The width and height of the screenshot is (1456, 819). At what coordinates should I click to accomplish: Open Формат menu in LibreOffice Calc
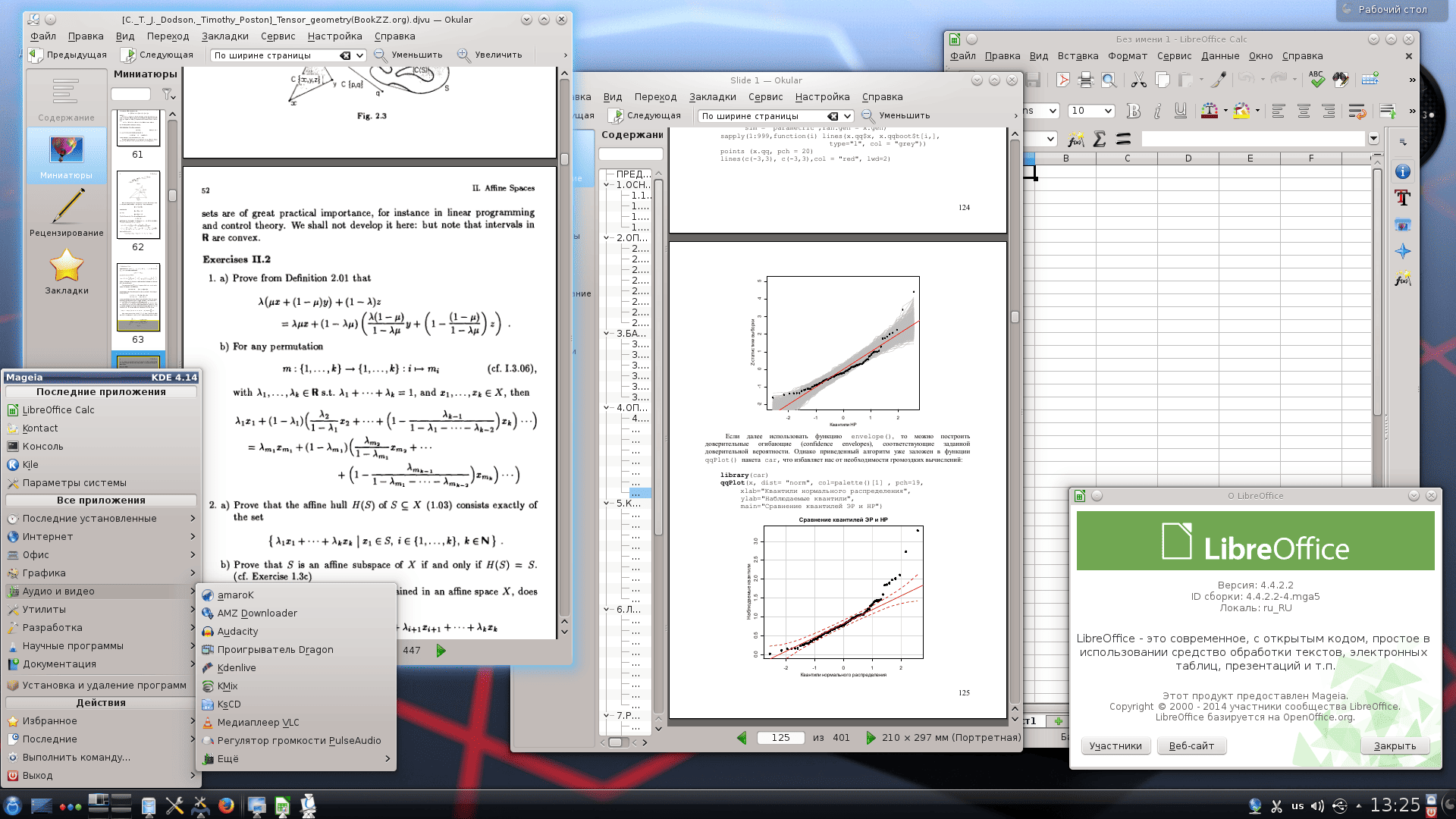pos(1127,56)
